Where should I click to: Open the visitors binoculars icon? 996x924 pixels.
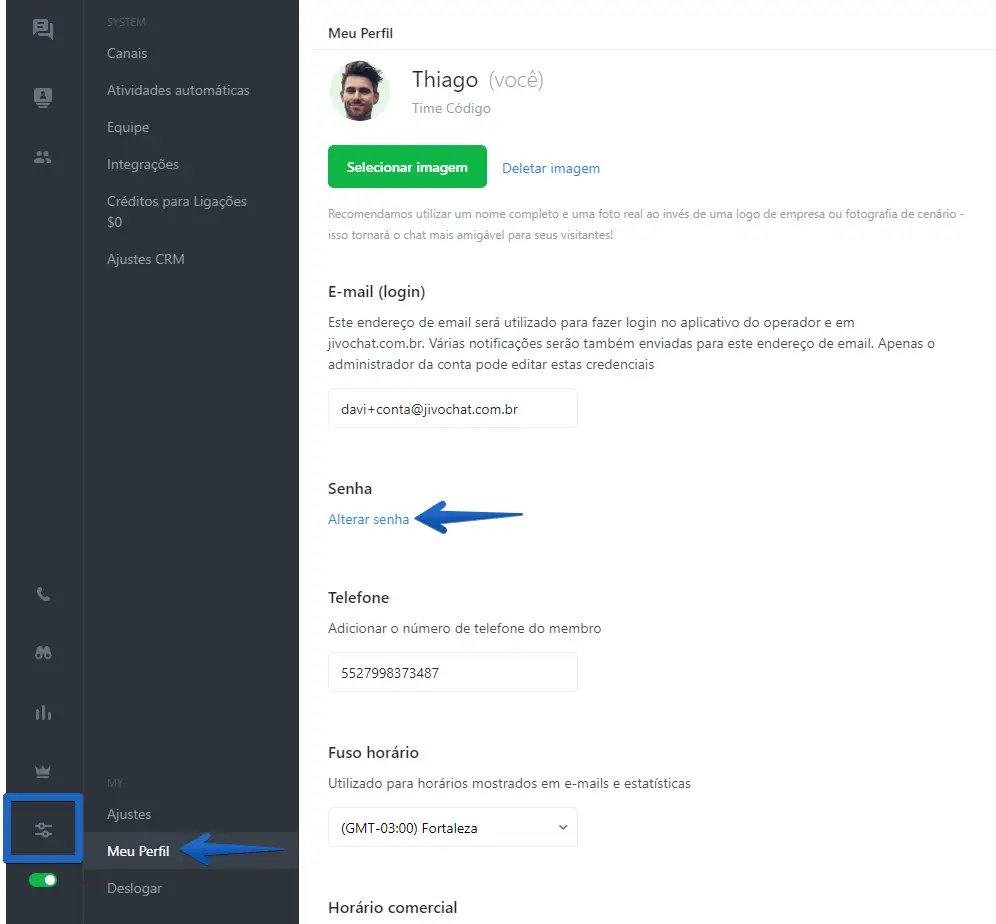[42, 653]
